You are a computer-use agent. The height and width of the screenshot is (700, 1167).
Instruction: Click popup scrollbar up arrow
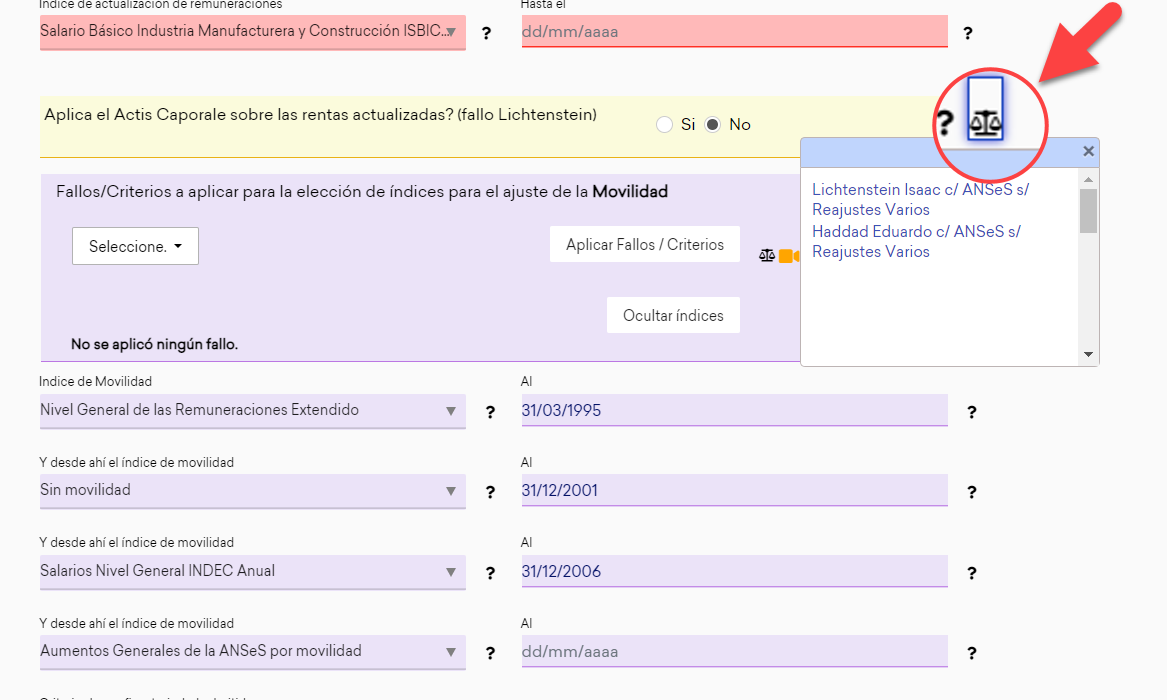[1088, 179]
